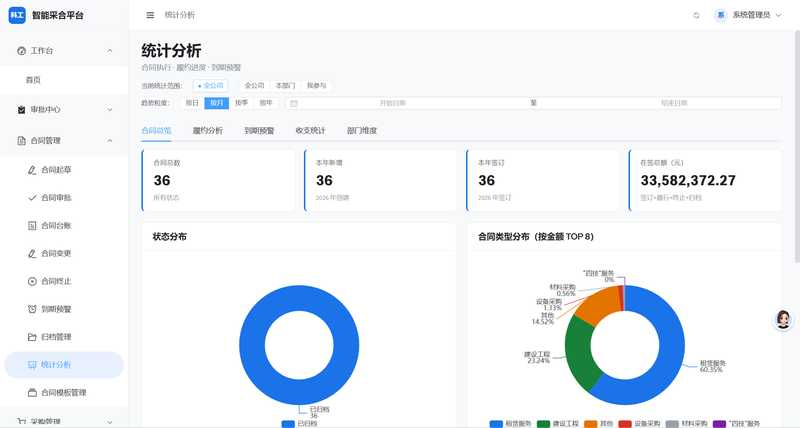The width and height of the screenshot is (800, 428).
Task: Toggle the orange 其他 legend swatch
Action: tap(590, 424)
